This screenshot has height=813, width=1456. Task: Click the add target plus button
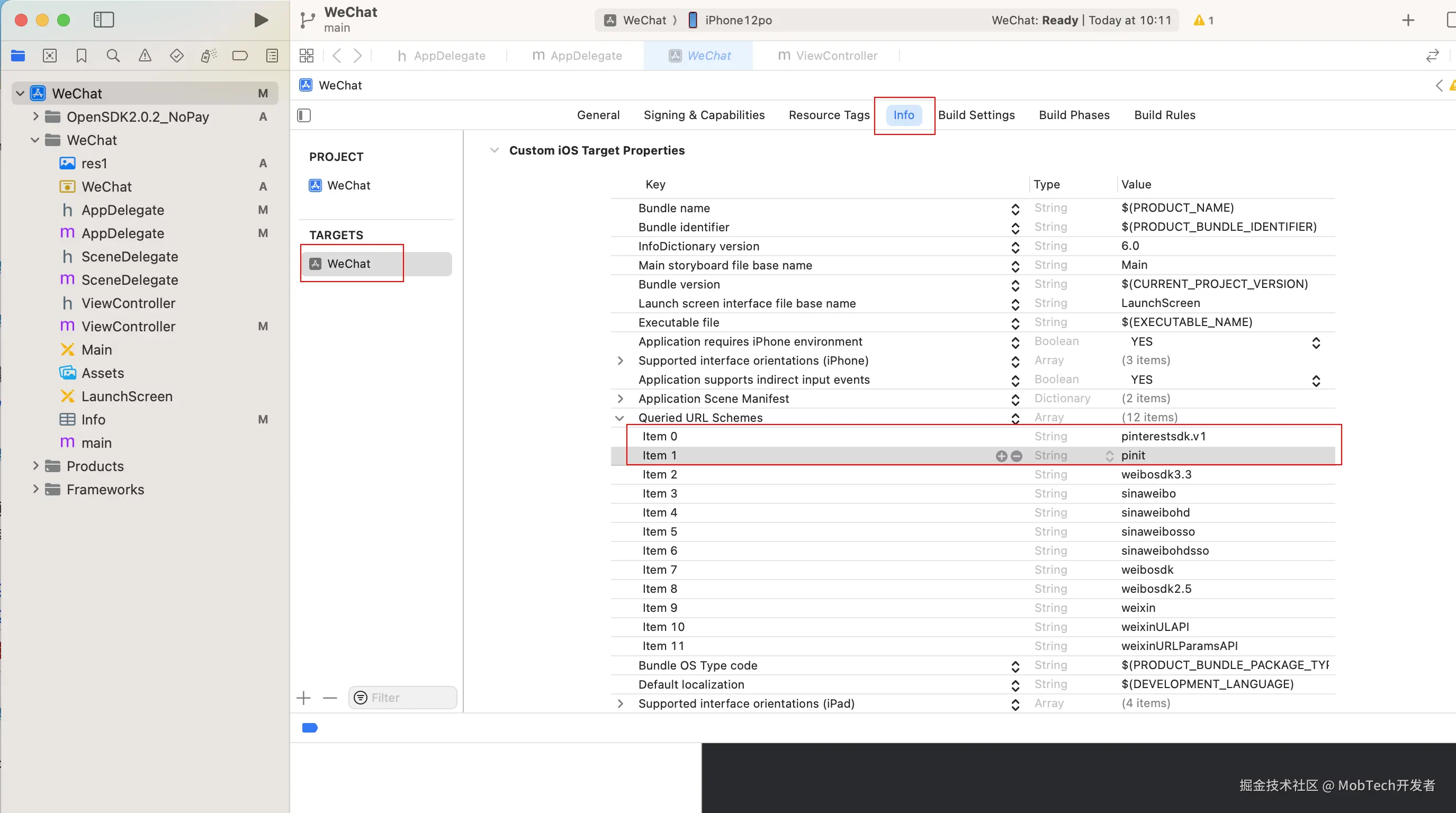point(303,698)
